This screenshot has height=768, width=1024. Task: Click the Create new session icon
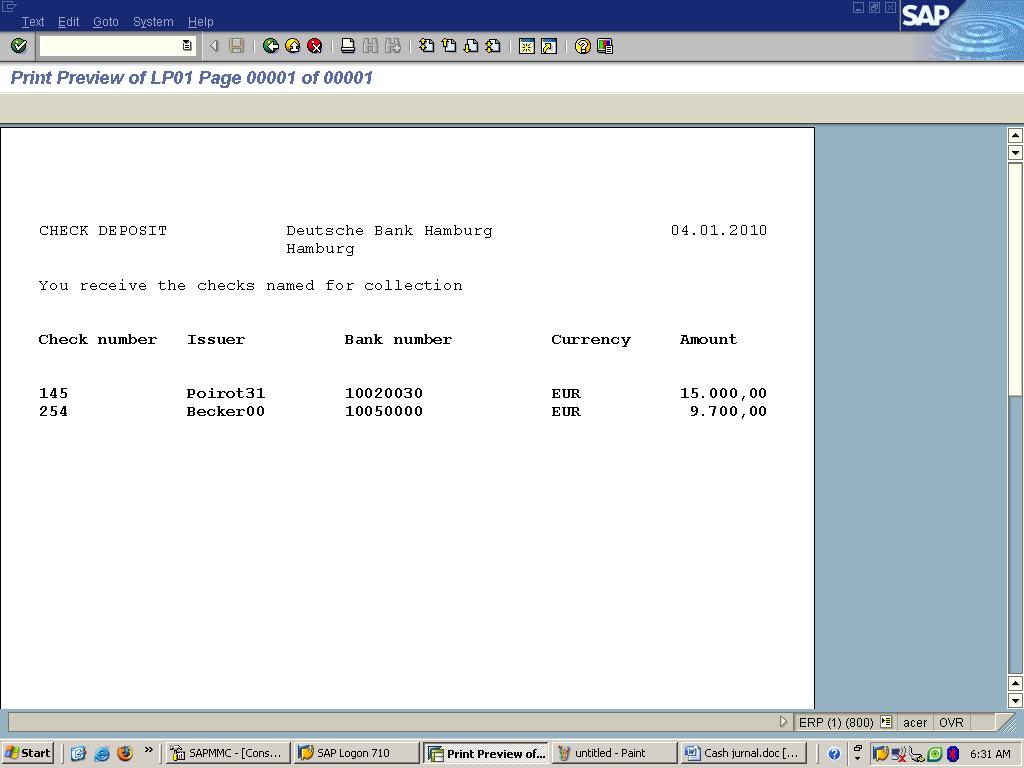pos(526,46)
